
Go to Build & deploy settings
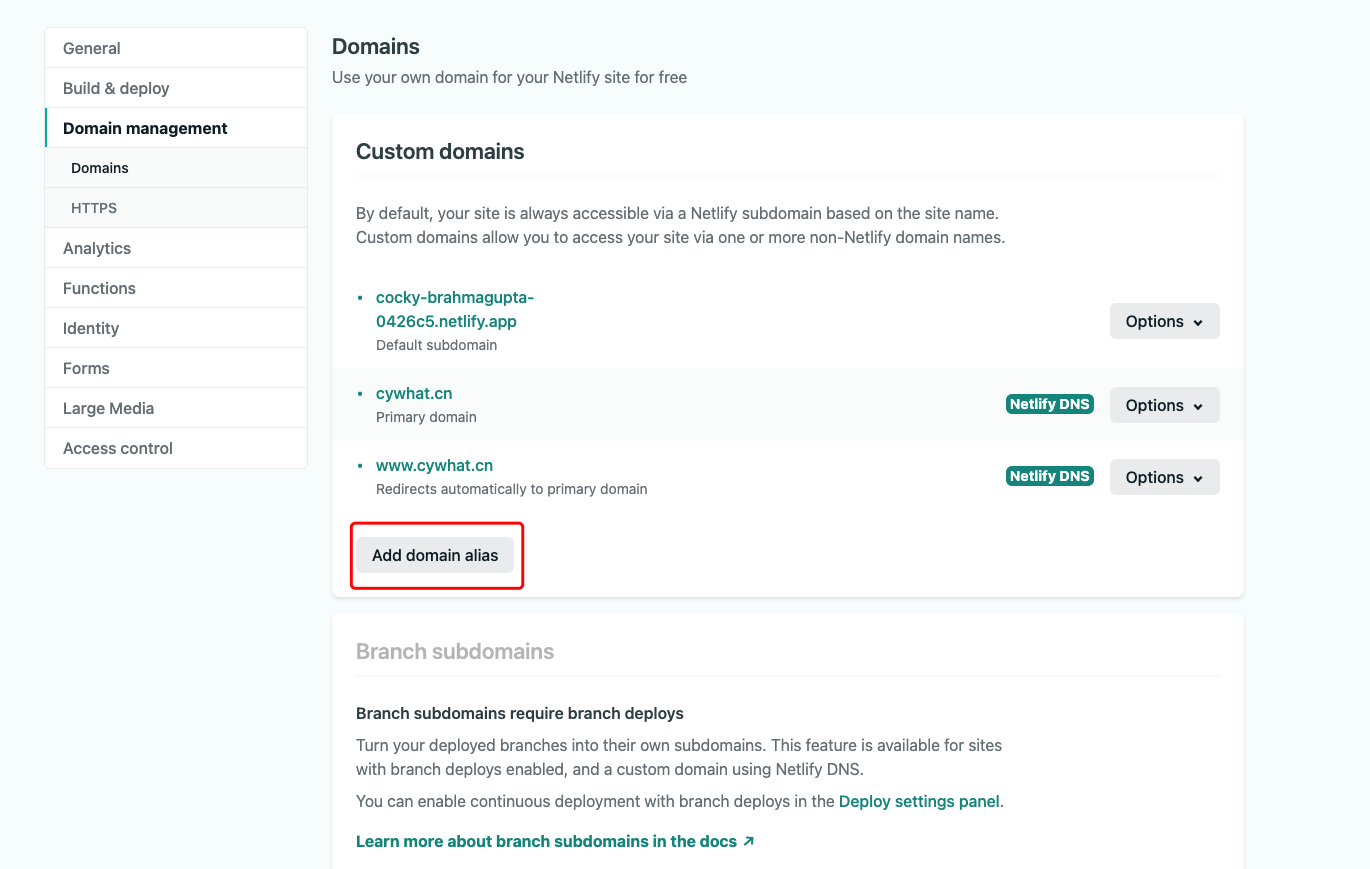coord(116,88)
